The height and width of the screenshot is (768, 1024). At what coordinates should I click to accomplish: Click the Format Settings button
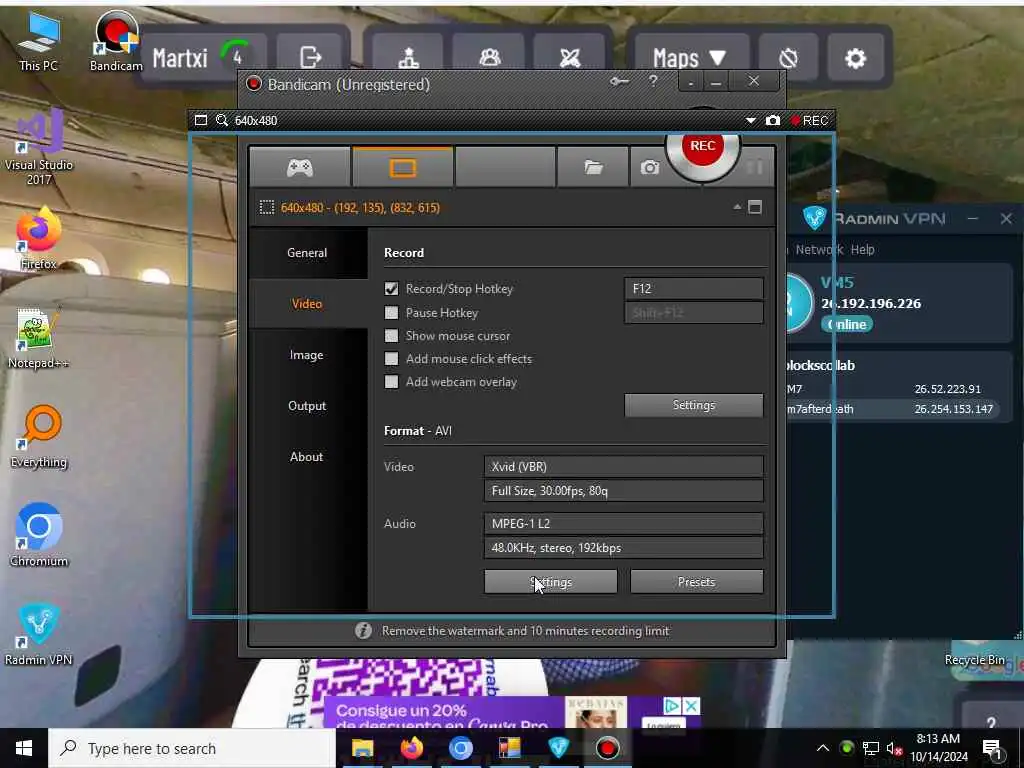pyautogui.click(x=551, y=582)
